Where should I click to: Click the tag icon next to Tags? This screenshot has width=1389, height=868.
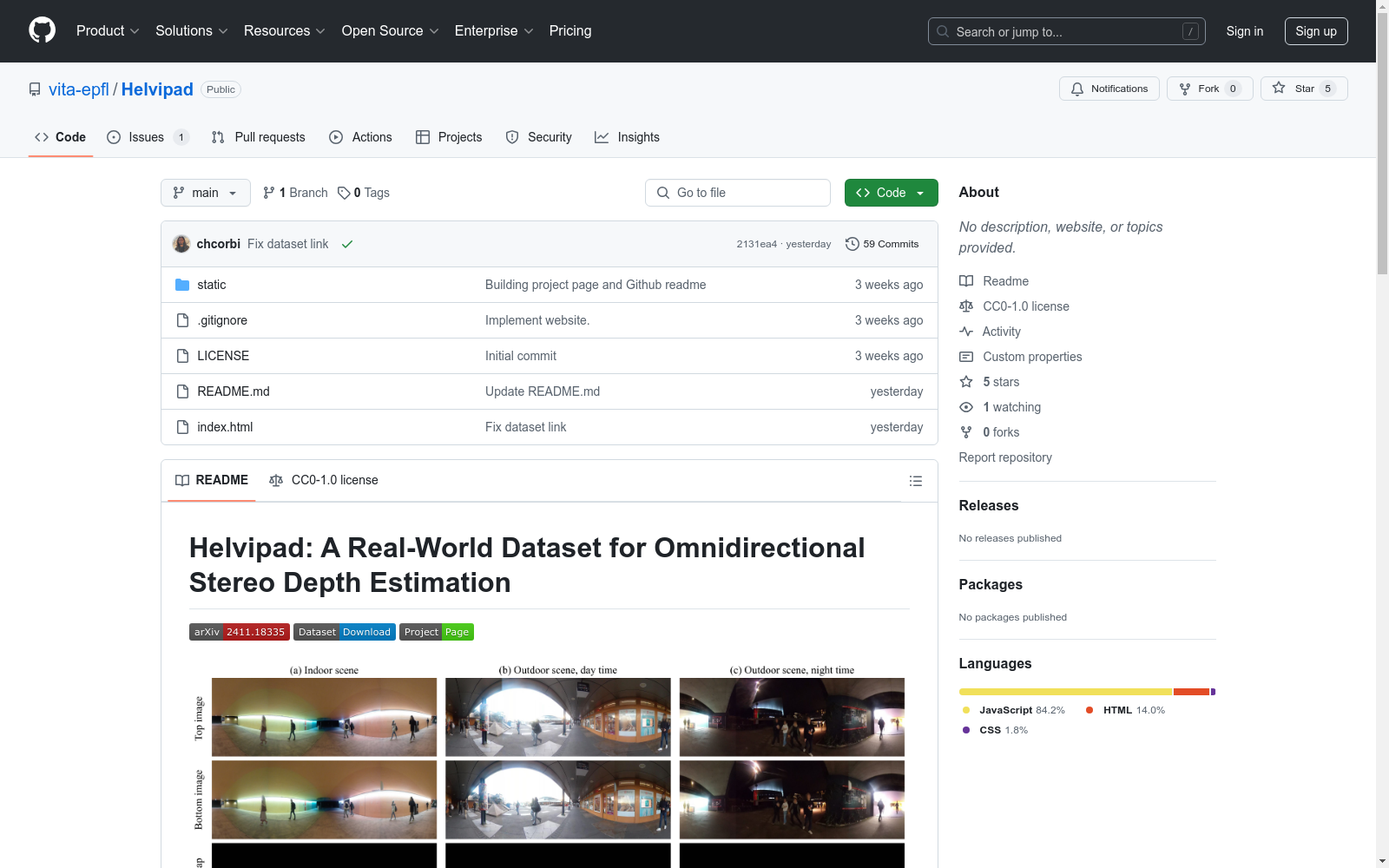tap(344, 193)
